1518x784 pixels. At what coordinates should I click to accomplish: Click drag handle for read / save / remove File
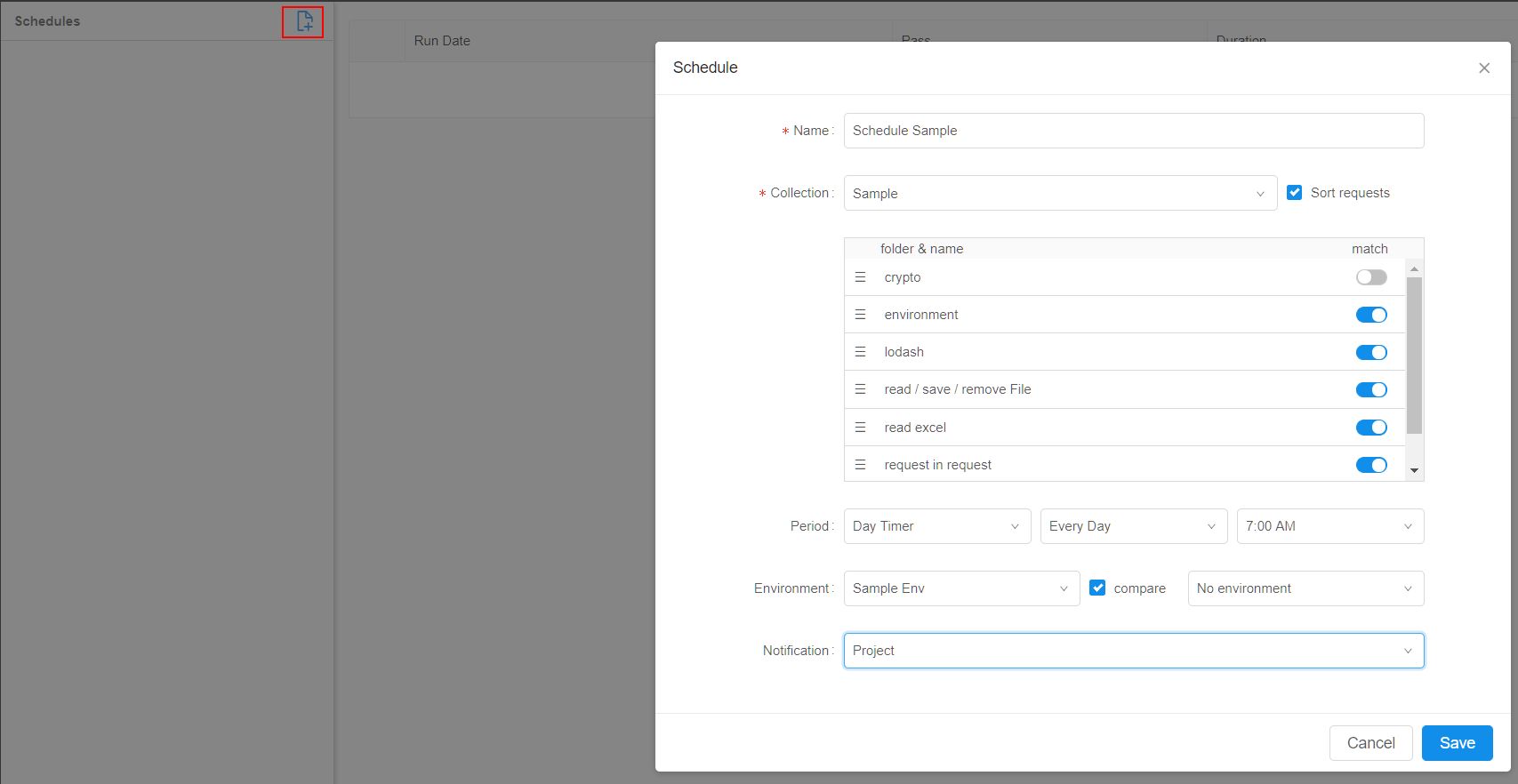(860, 389)
